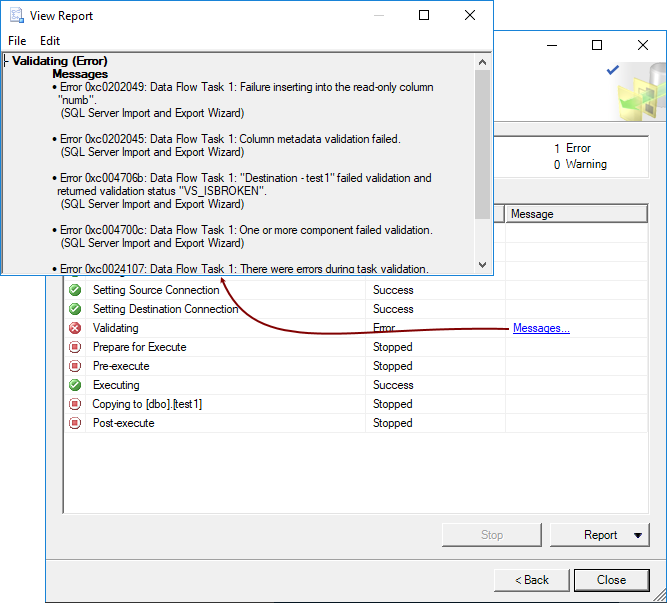Viewport: 667px width, 603px height.
Task: Open the File menu in View Report
Action: (17, 41)
